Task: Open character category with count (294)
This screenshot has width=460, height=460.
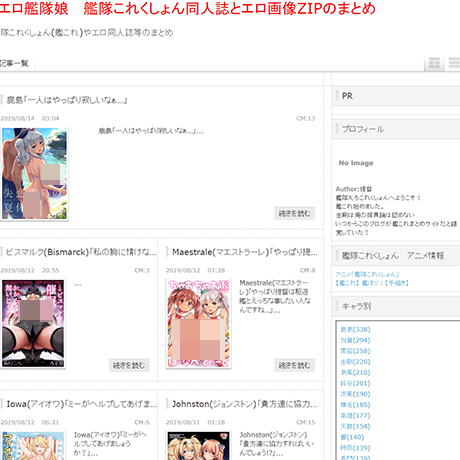Action: click(x=355, y=340)
